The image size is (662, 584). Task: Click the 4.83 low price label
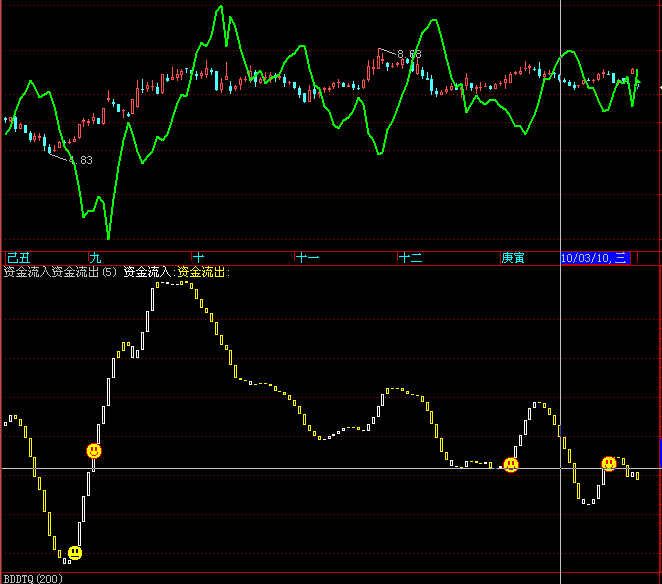coord(81,160)
